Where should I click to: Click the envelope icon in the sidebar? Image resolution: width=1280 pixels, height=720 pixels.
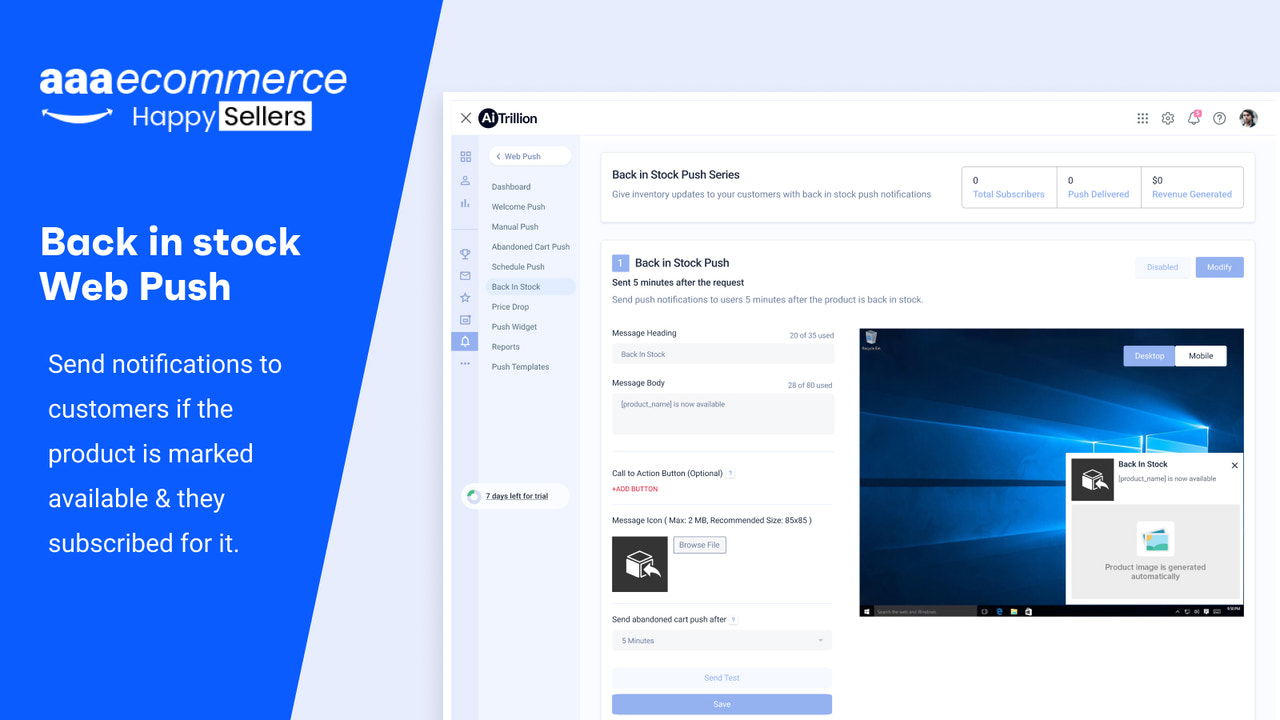tap(465, 275)
